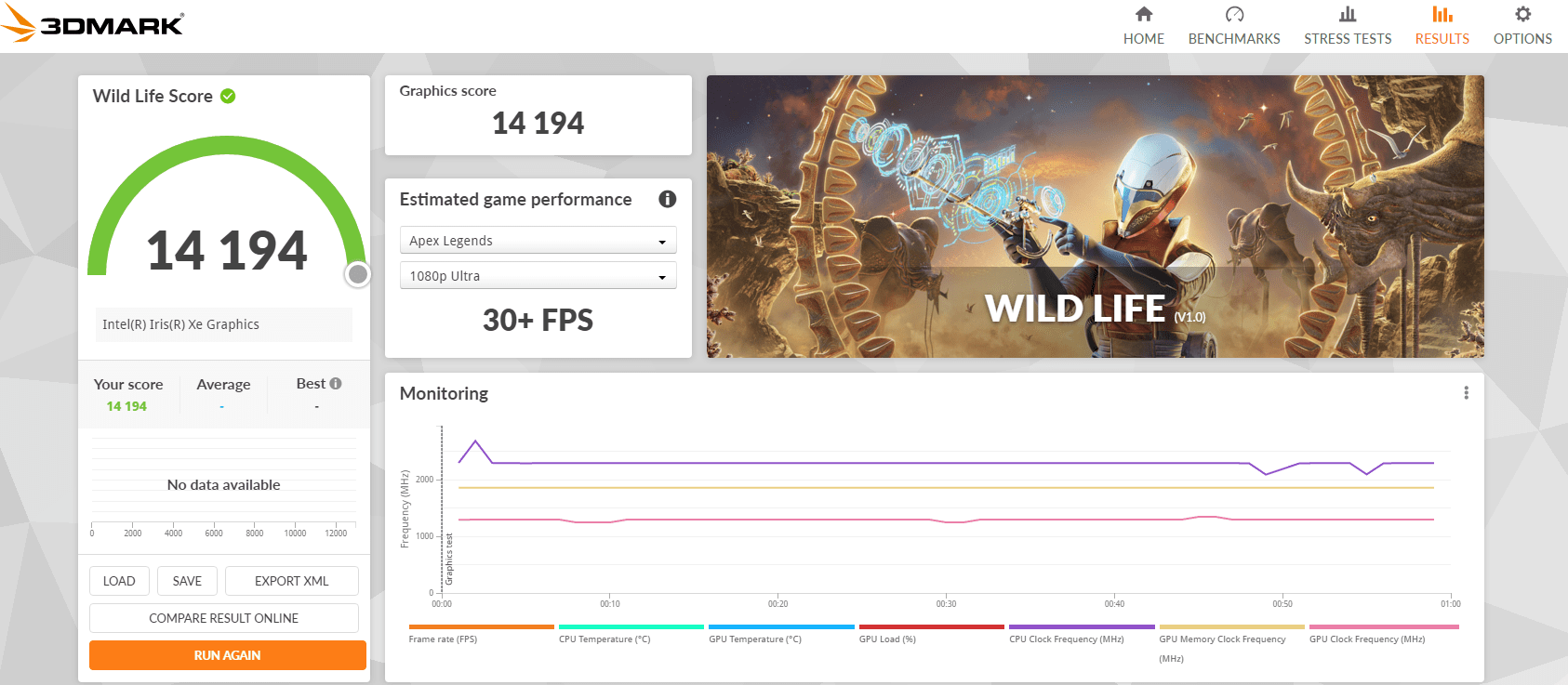Click the LOAD button
The width and height of the screenshot is (1568, 685).
tap(119, 581)
